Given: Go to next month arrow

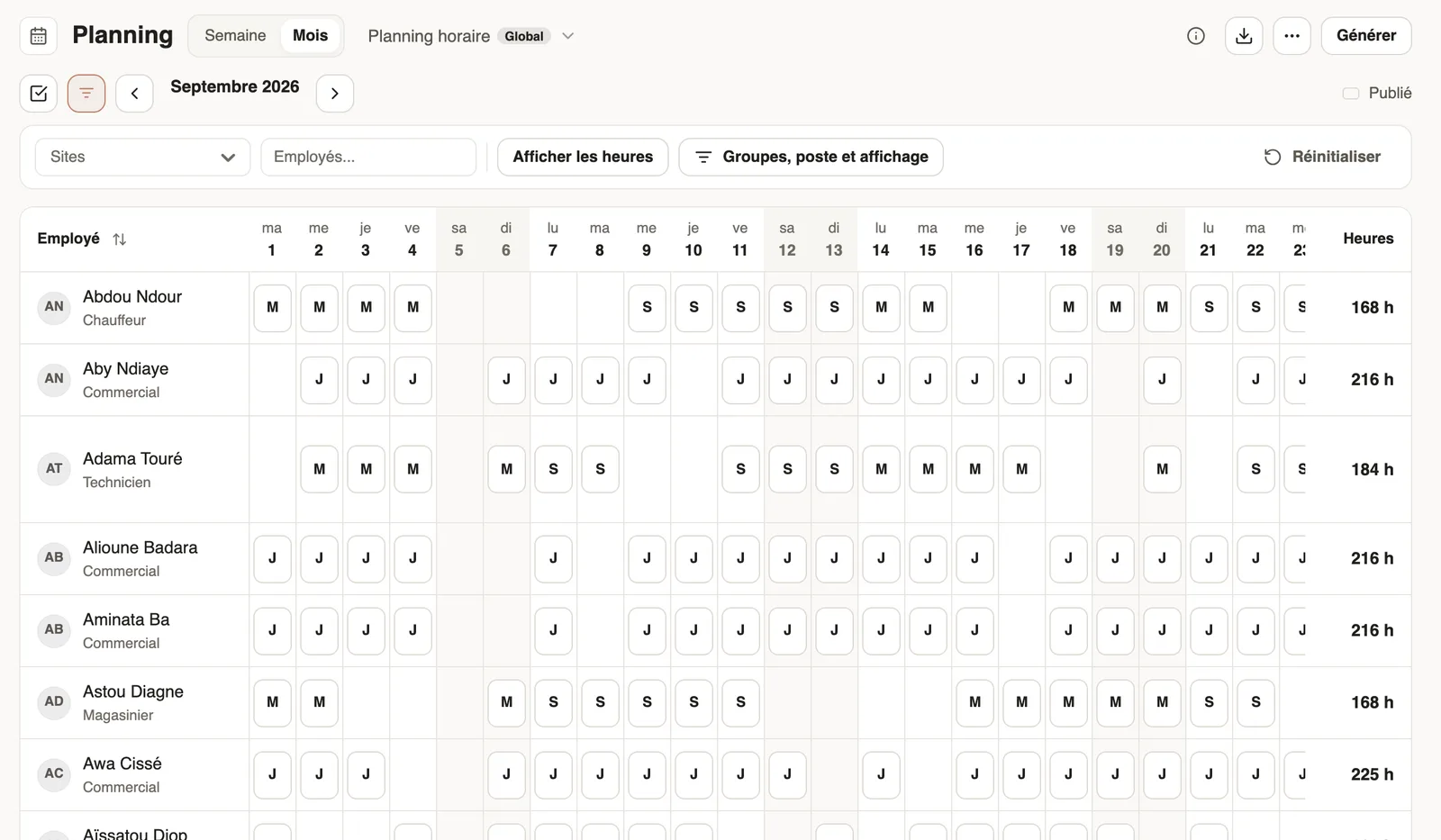Looking at the screenshot, I should (335, 93).
